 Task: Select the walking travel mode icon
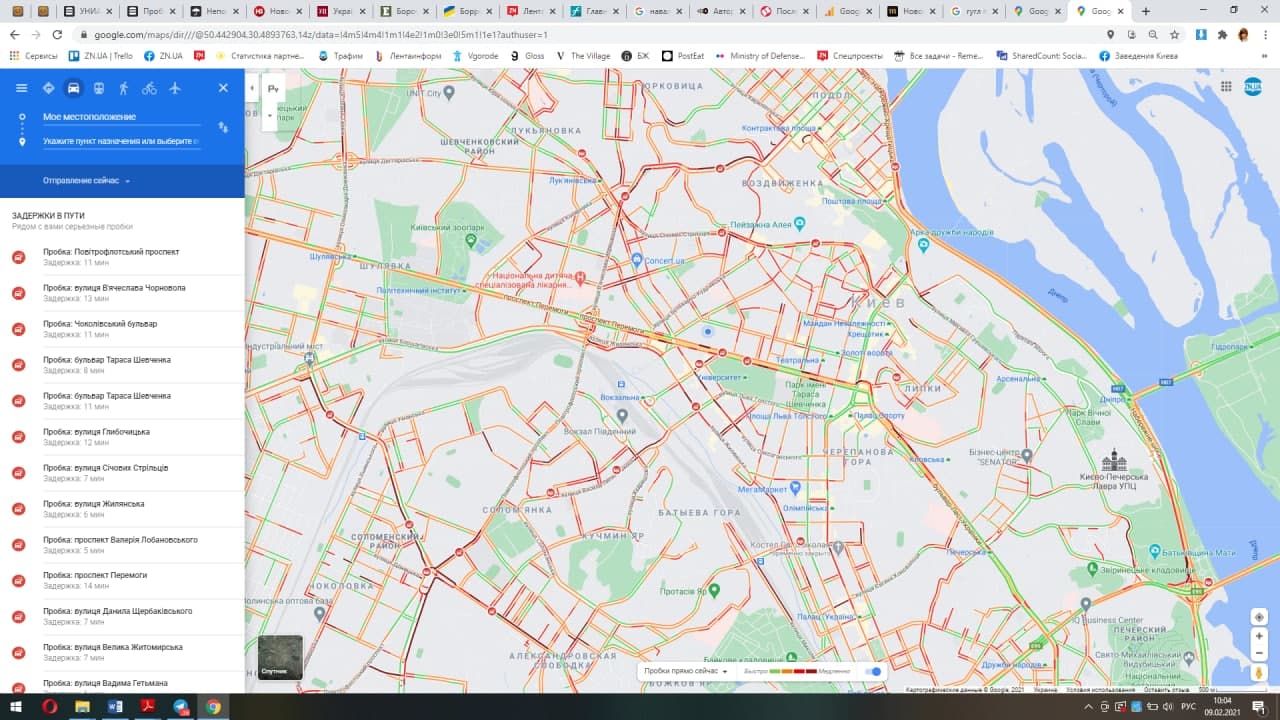[x=124, y=88]
